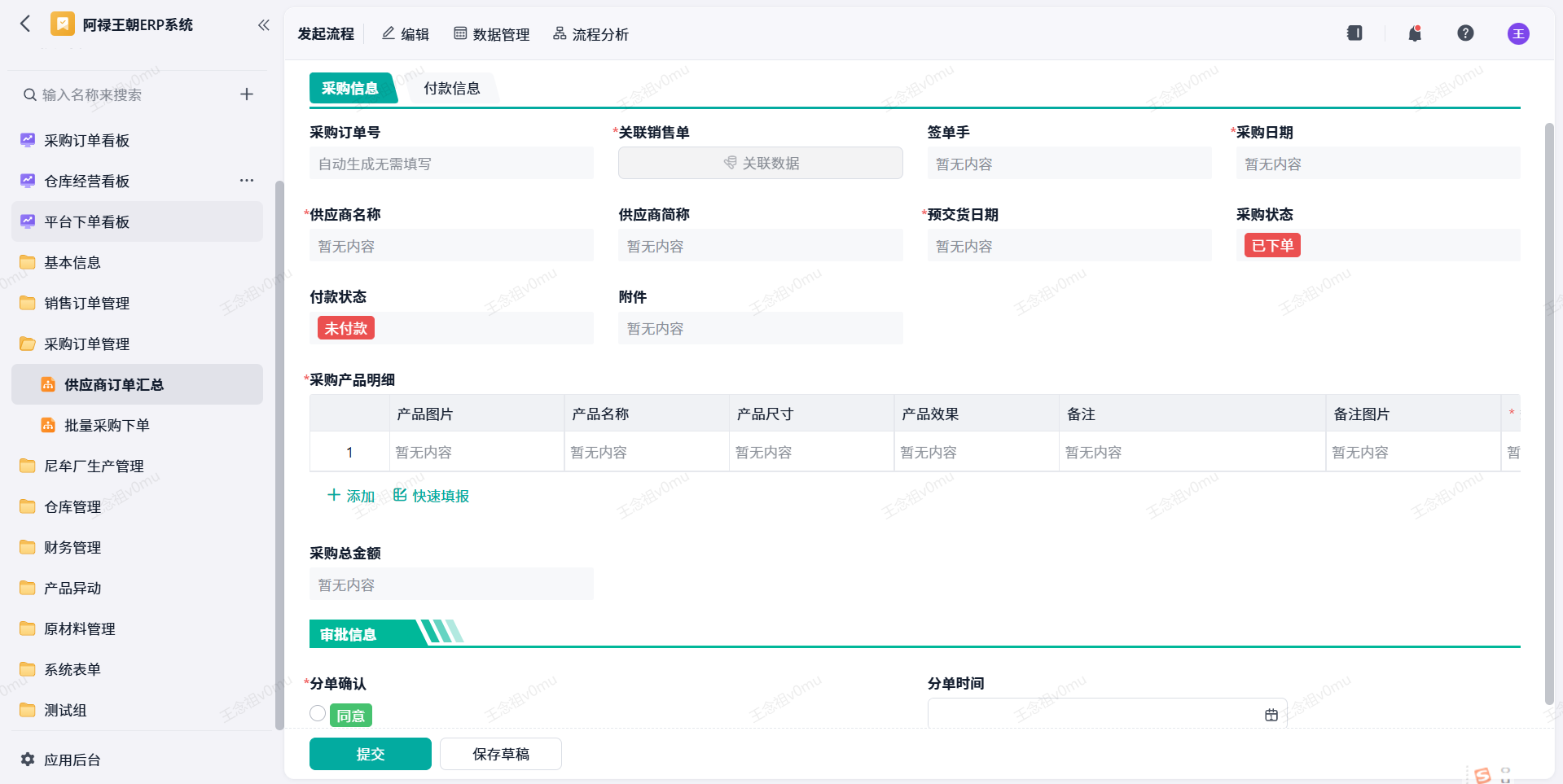Click the 关联数据 button
The width and height of the screenshot is (1563, 784).
pyautogui.click(x=761, y=163)
